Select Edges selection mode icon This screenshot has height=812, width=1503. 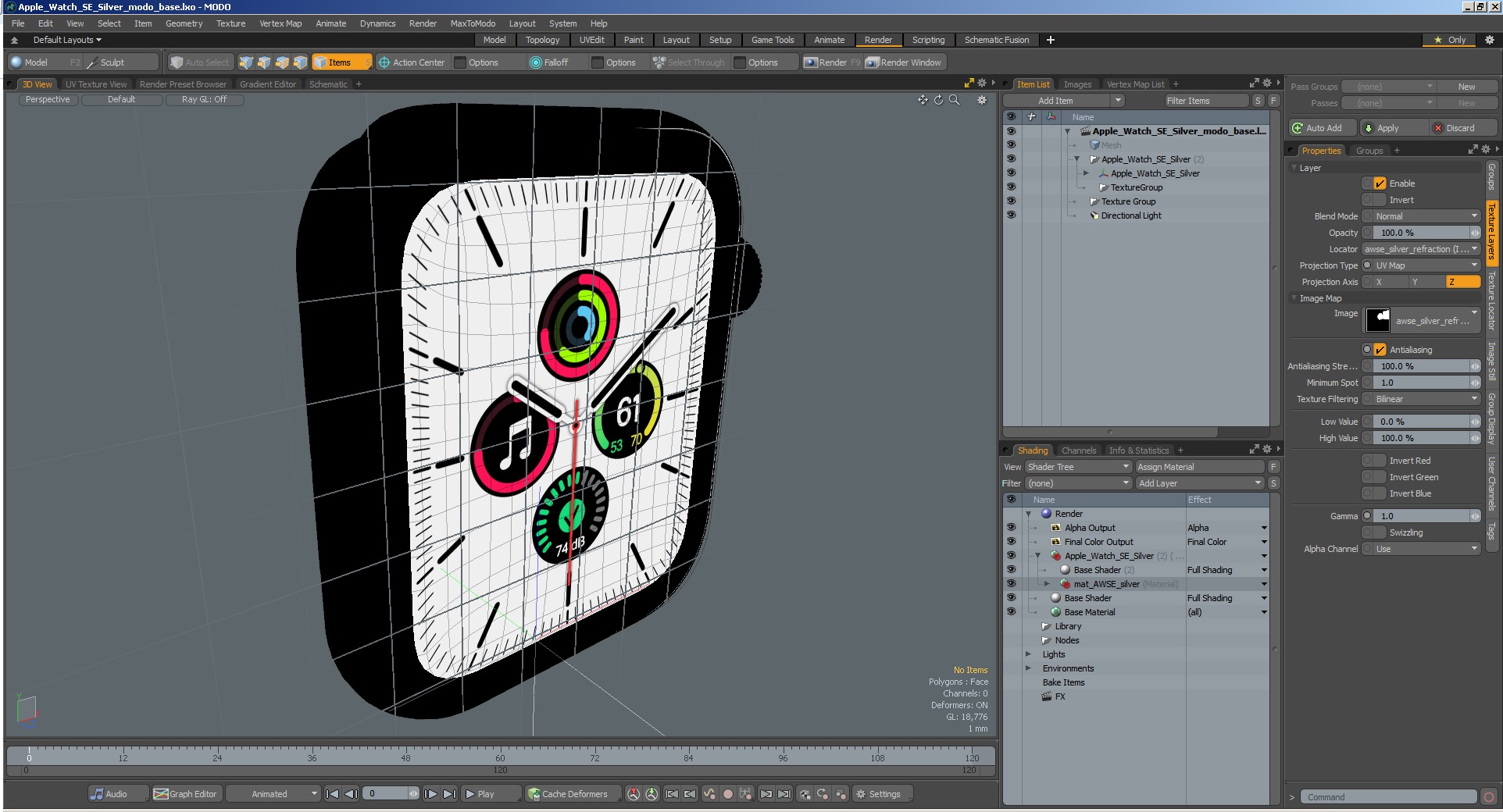(264, 62)
